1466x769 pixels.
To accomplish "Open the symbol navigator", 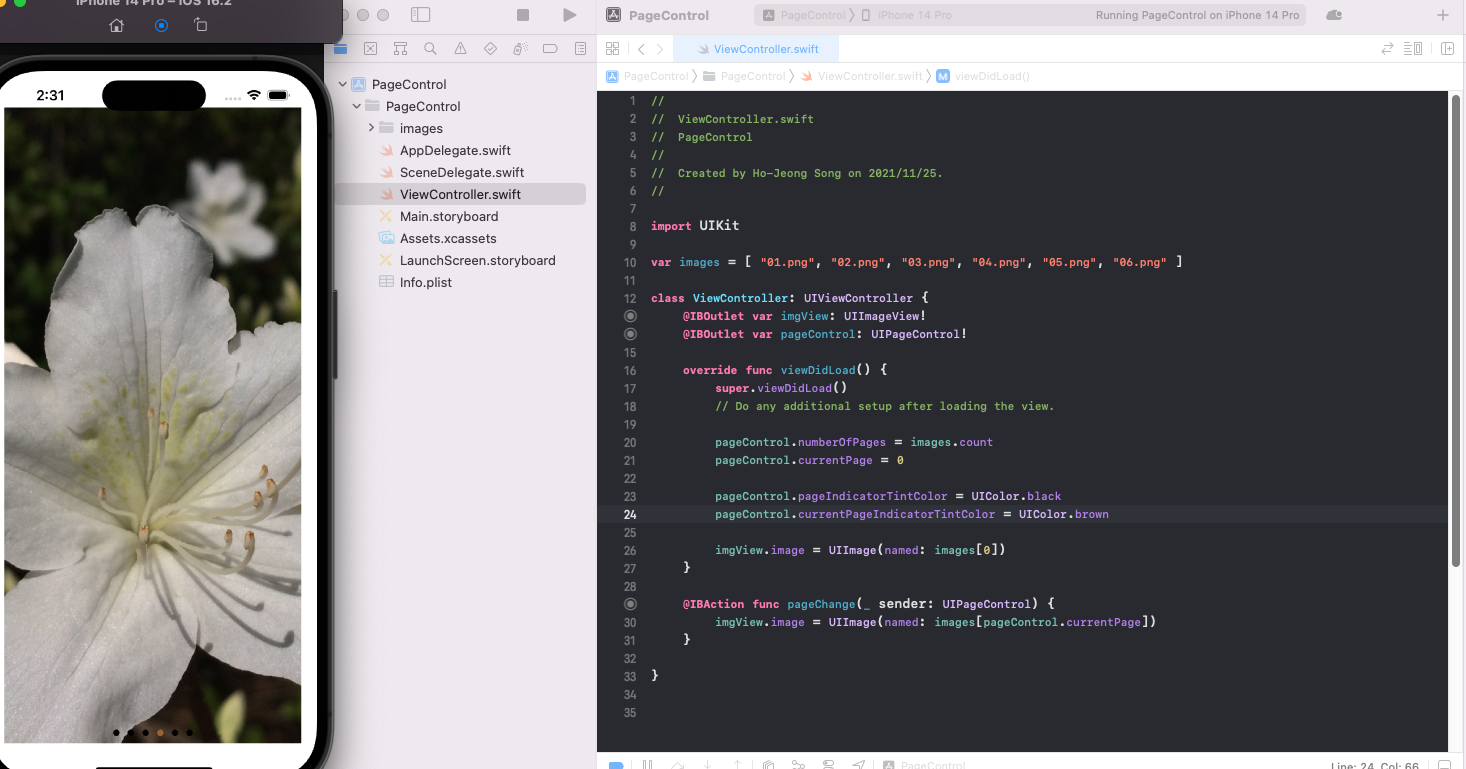I will 401,48.
